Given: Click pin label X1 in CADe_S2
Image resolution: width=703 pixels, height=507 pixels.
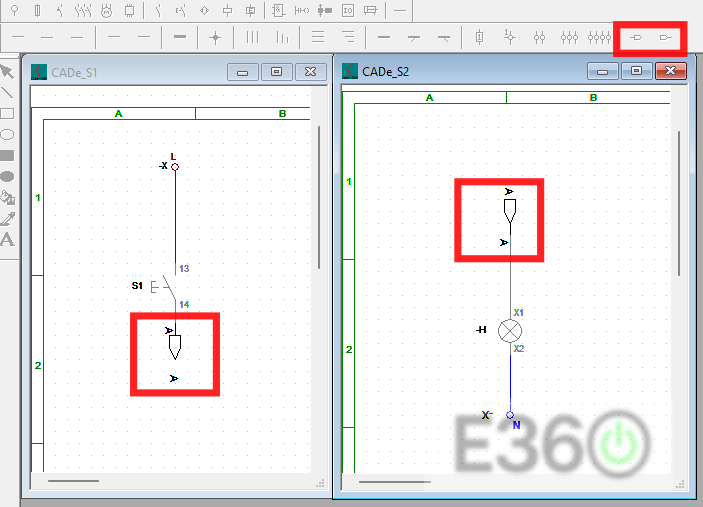Looking at the screenshot, I should click(x=519, y=312).
